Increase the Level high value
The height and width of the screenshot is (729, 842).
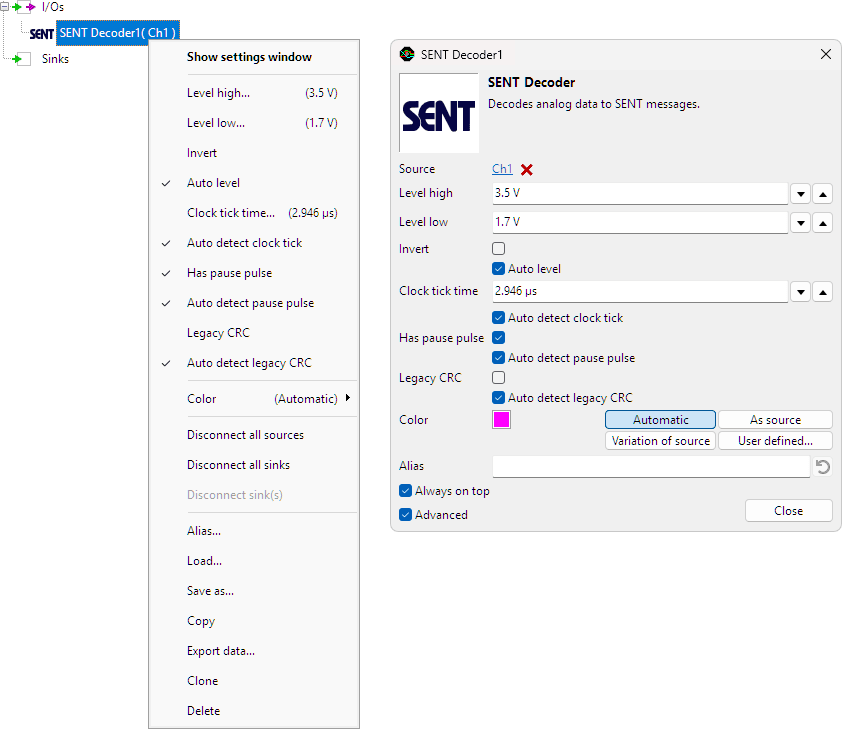(x=823, y=194)
